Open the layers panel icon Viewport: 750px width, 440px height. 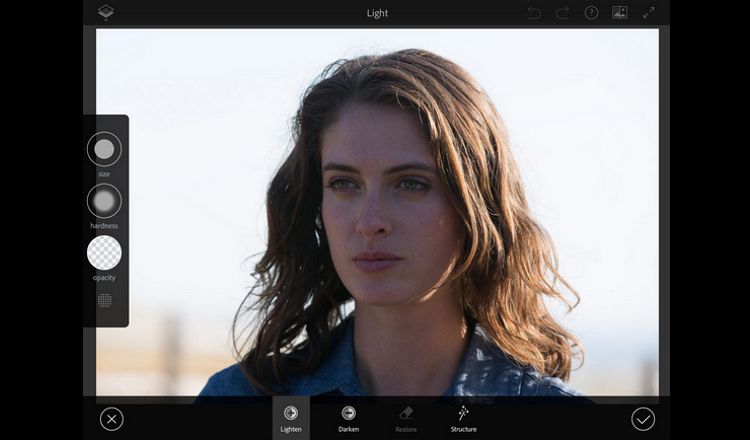(106, 12)
